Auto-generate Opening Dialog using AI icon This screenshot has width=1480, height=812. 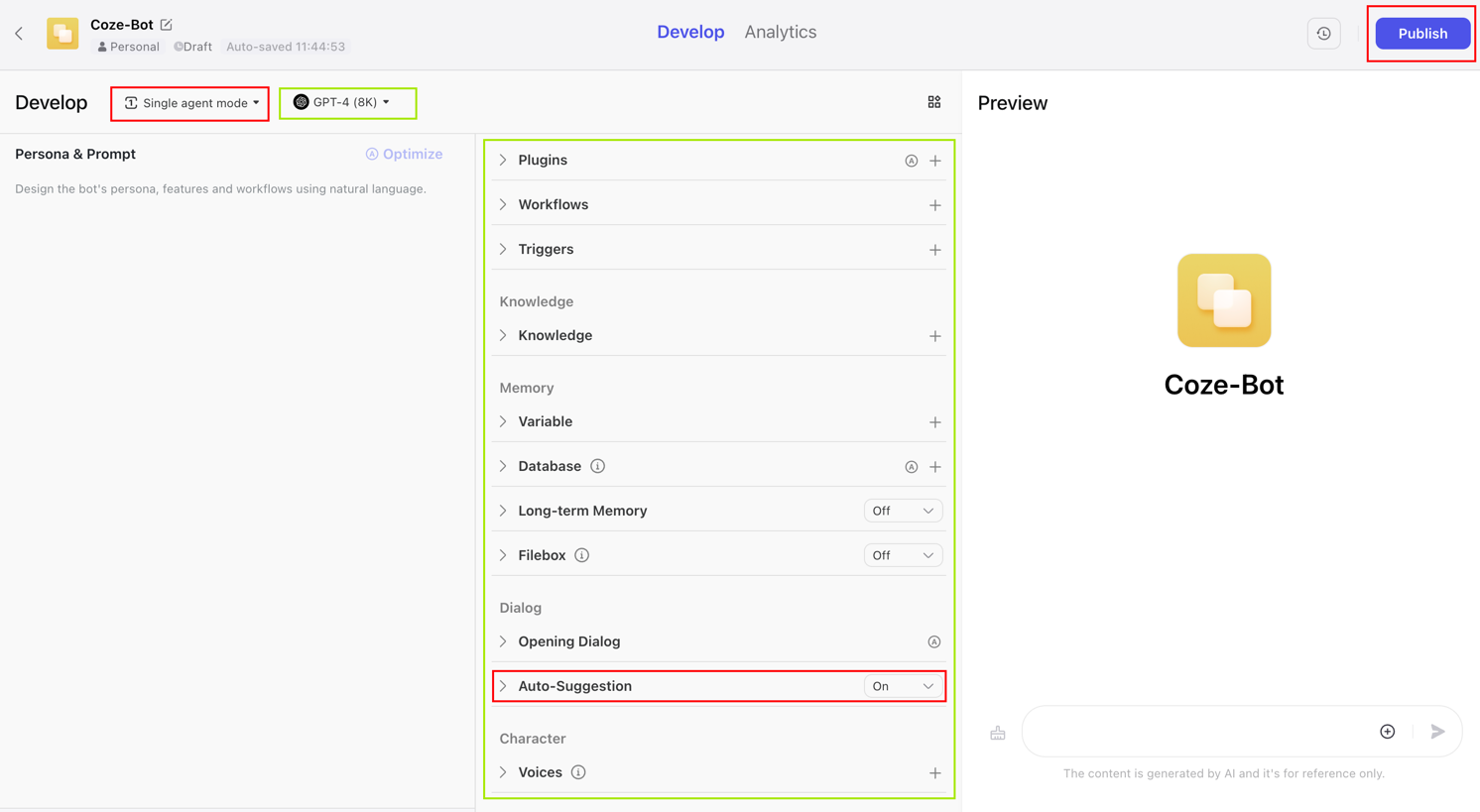pyautogui.click(x=934, y=642)
